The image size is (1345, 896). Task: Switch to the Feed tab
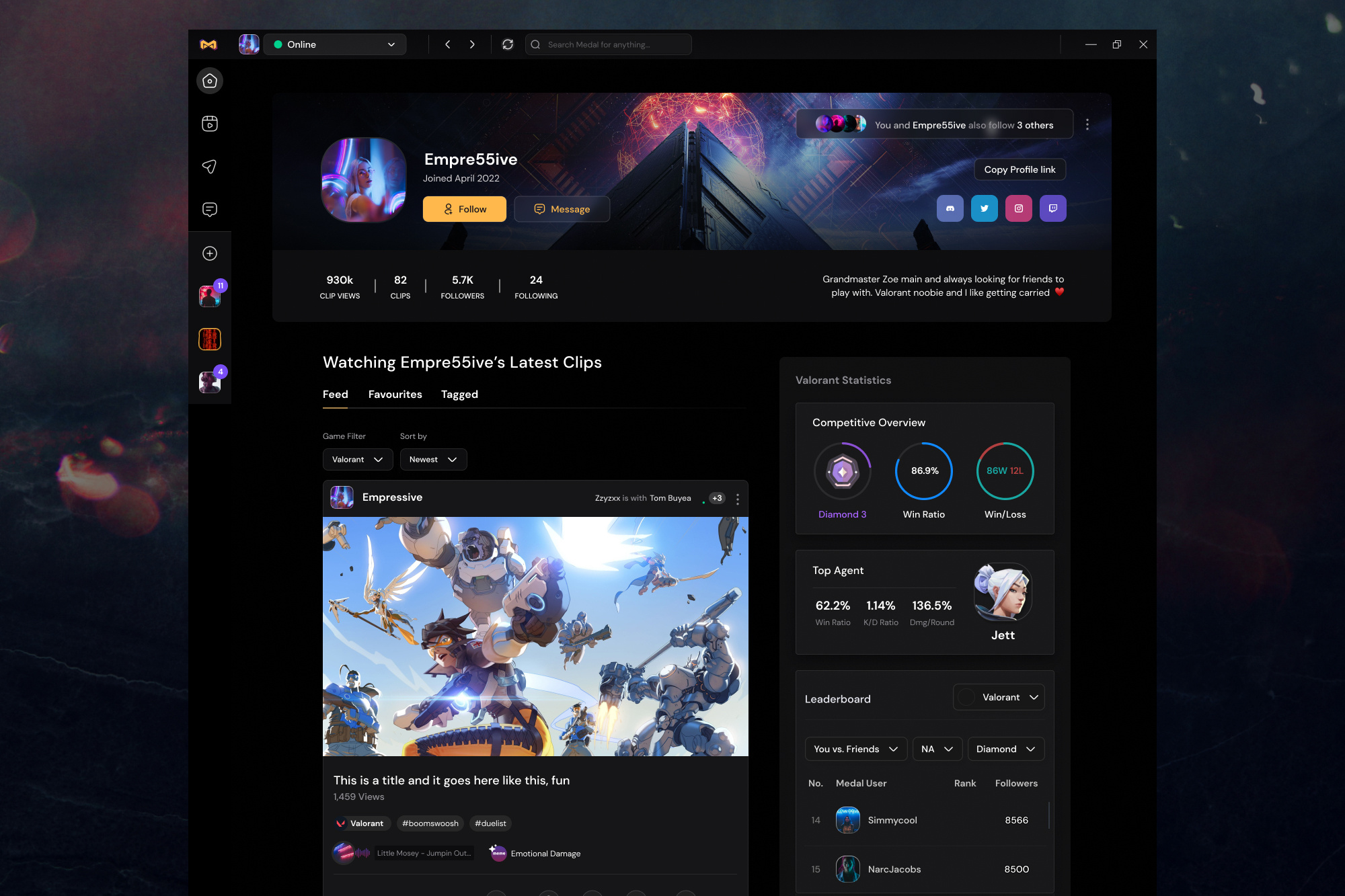[336, 395]
